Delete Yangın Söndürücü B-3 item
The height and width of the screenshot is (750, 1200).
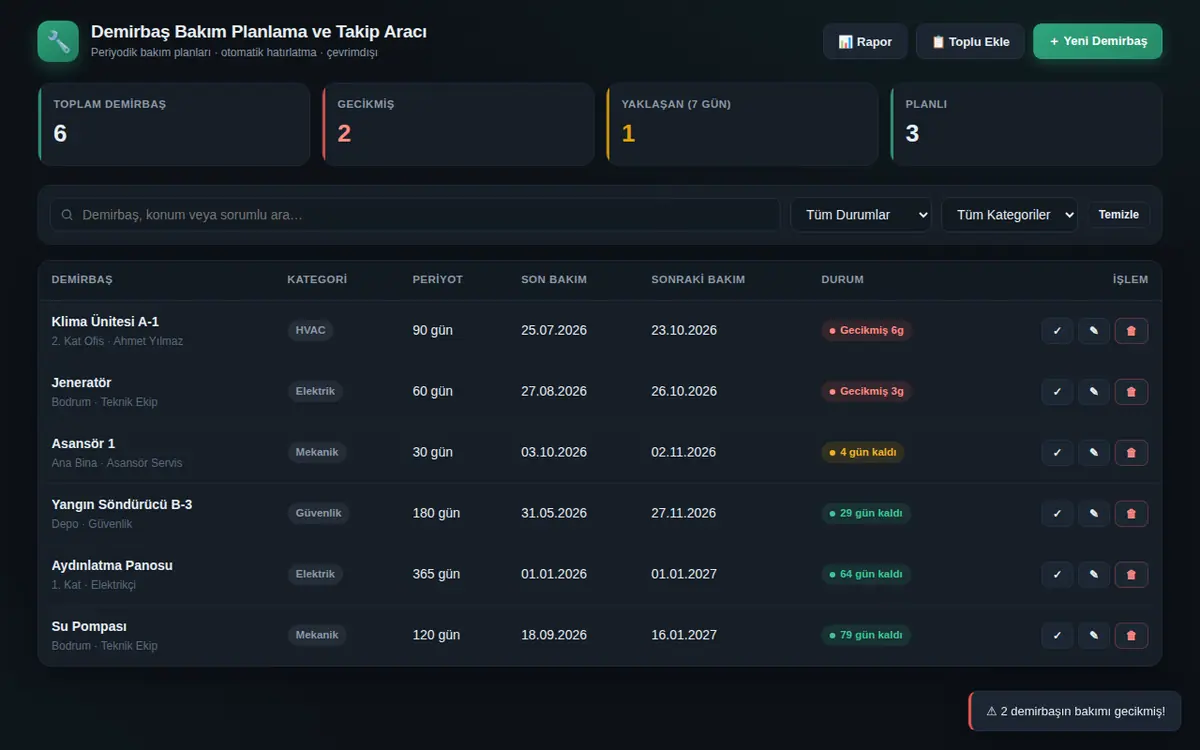pos(1131,514)
